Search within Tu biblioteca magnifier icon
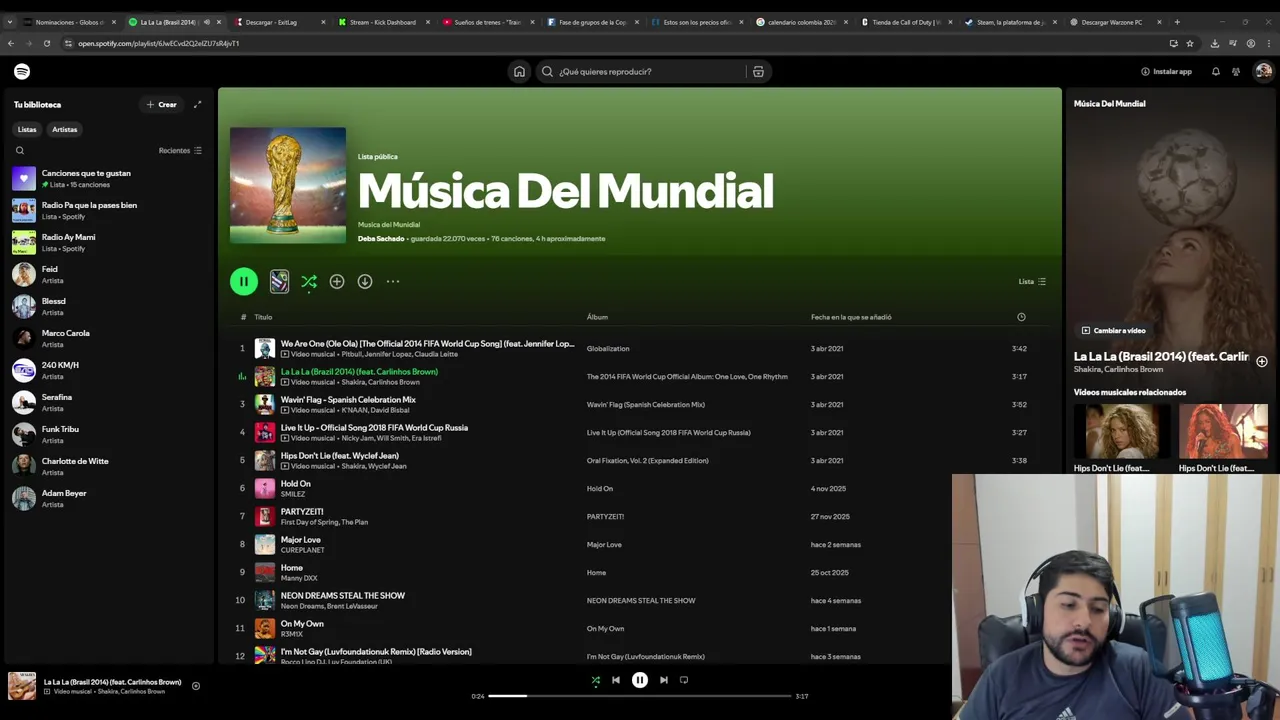 pos(20,150)
